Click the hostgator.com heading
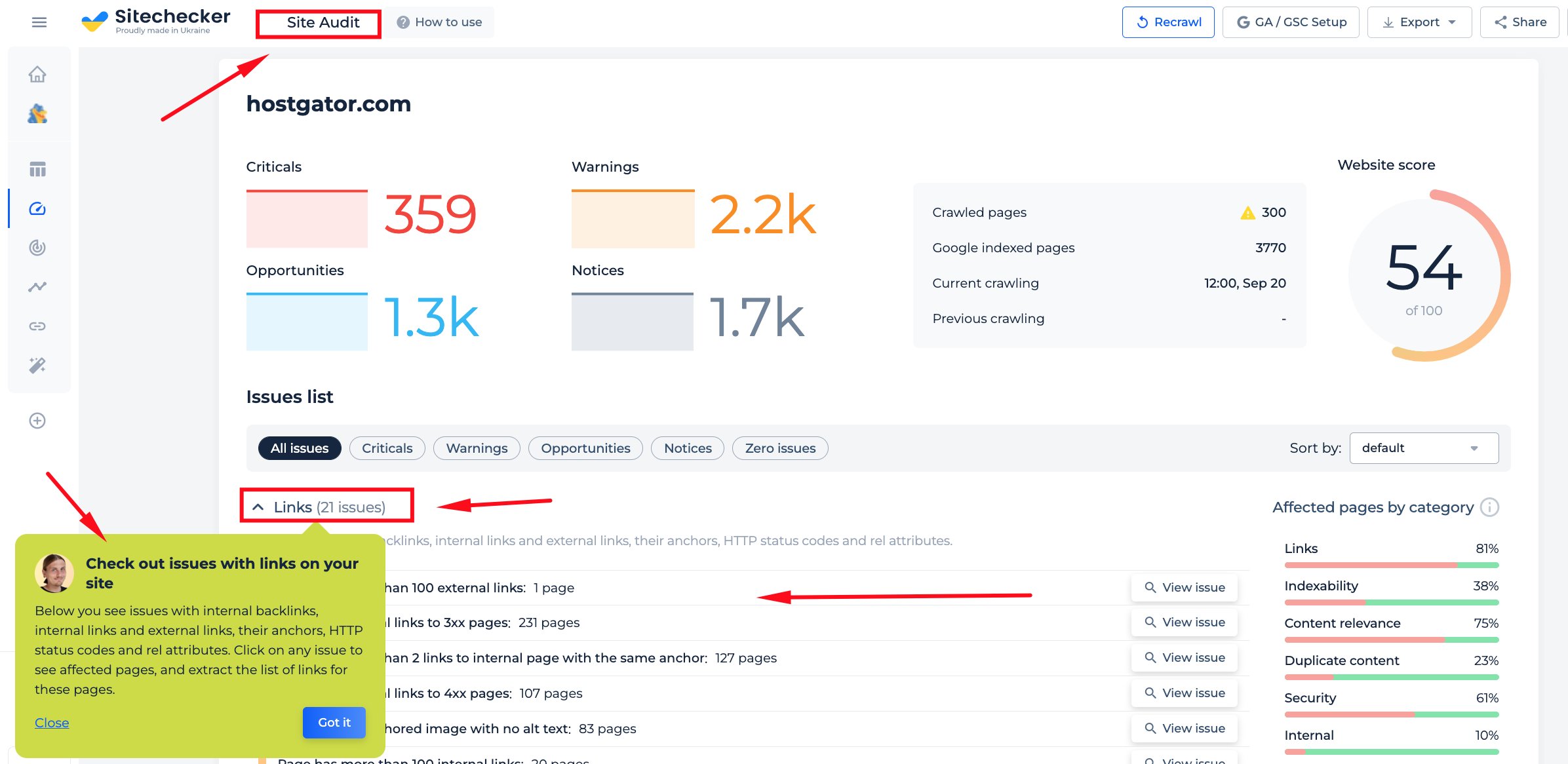The image size is (1568, 764). (328, 104)
